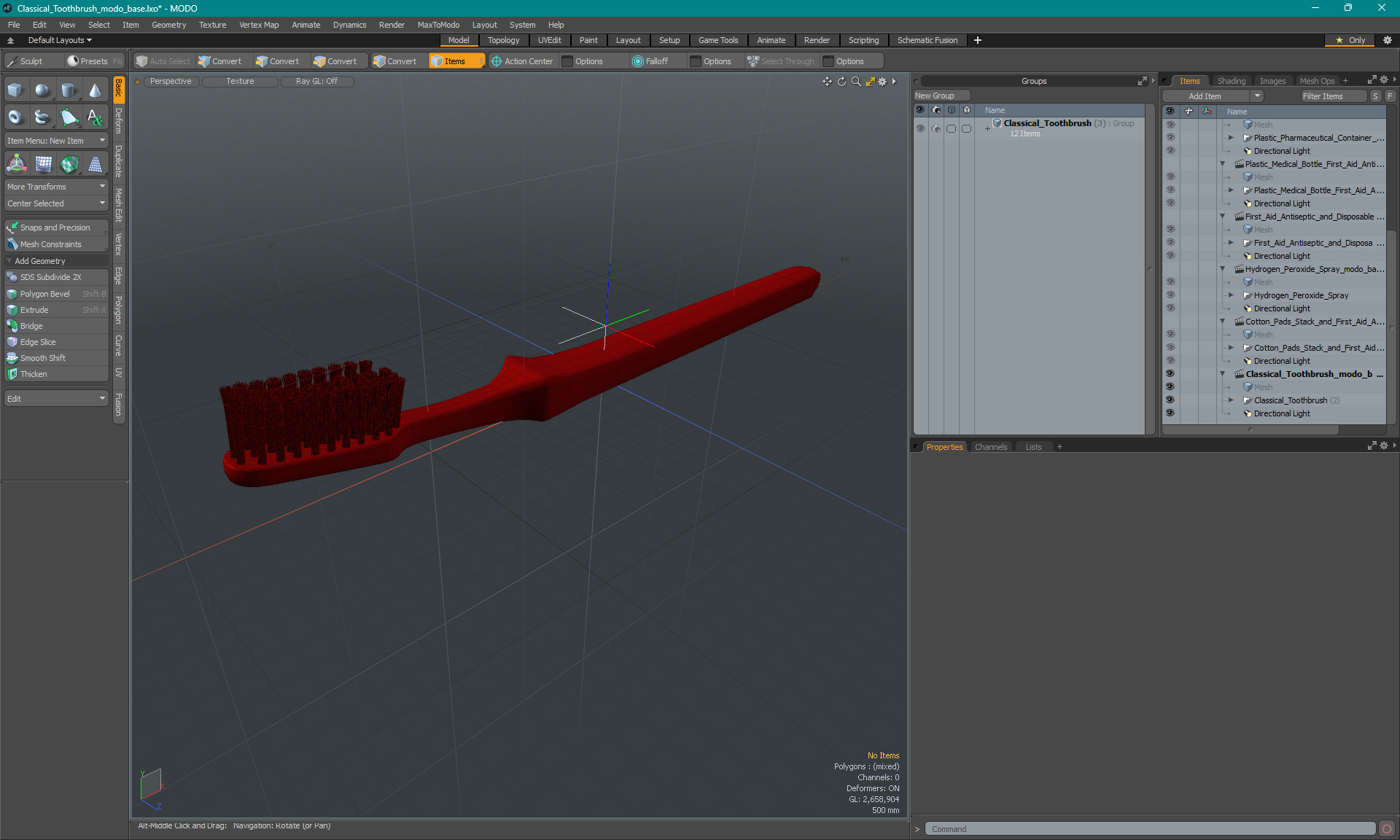Toggle eye for Classical_Toothbrush group
This screenshot has width=1400, height=840.
pos(920,128)
